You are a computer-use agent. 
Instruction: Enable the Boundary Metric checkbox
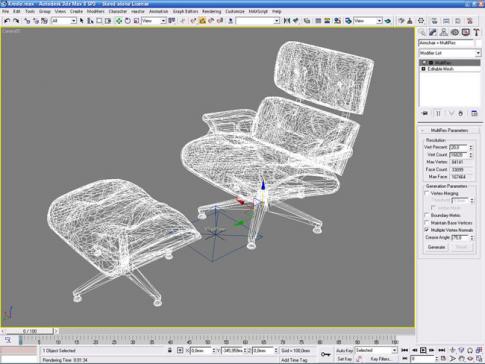427,215
